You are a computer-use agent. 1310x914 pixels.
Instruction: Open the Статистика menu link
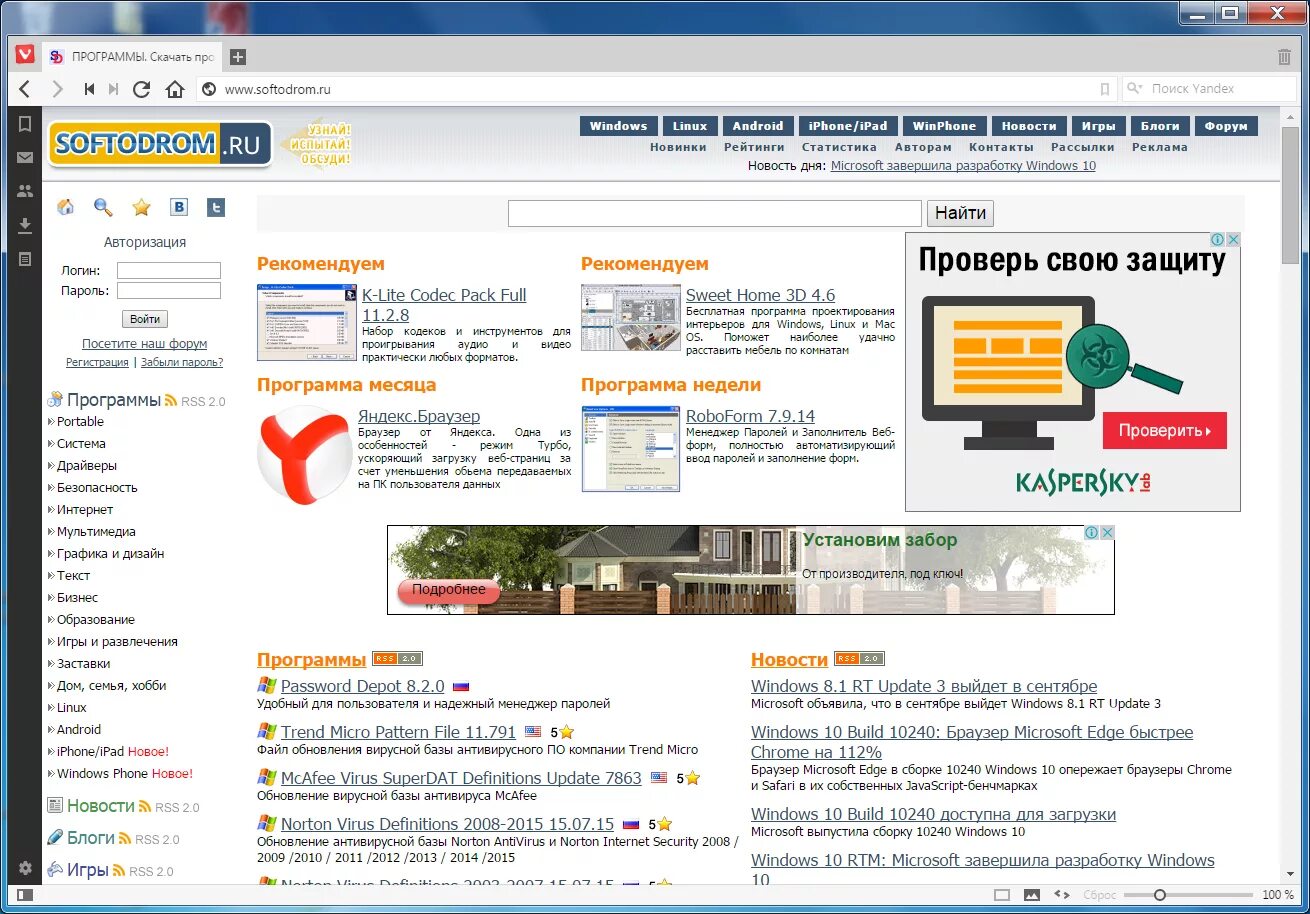pos(839,147)
